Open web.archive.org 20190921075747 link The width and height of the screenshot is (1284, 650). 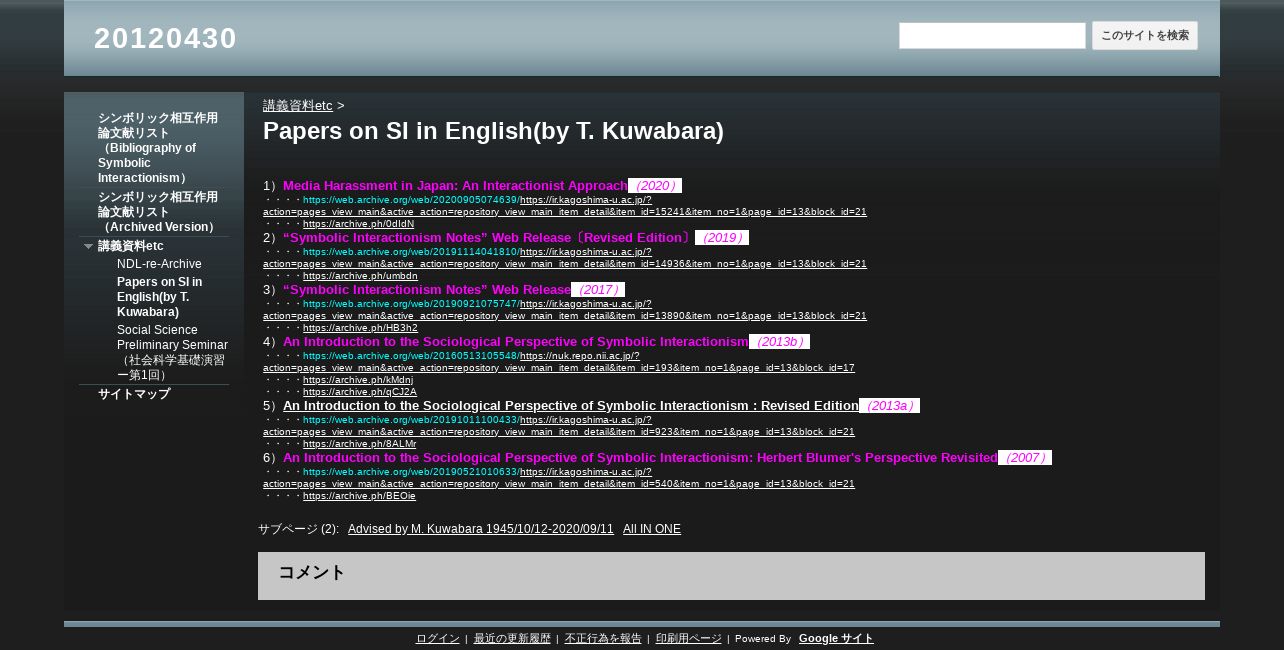[x=411, y=304]
